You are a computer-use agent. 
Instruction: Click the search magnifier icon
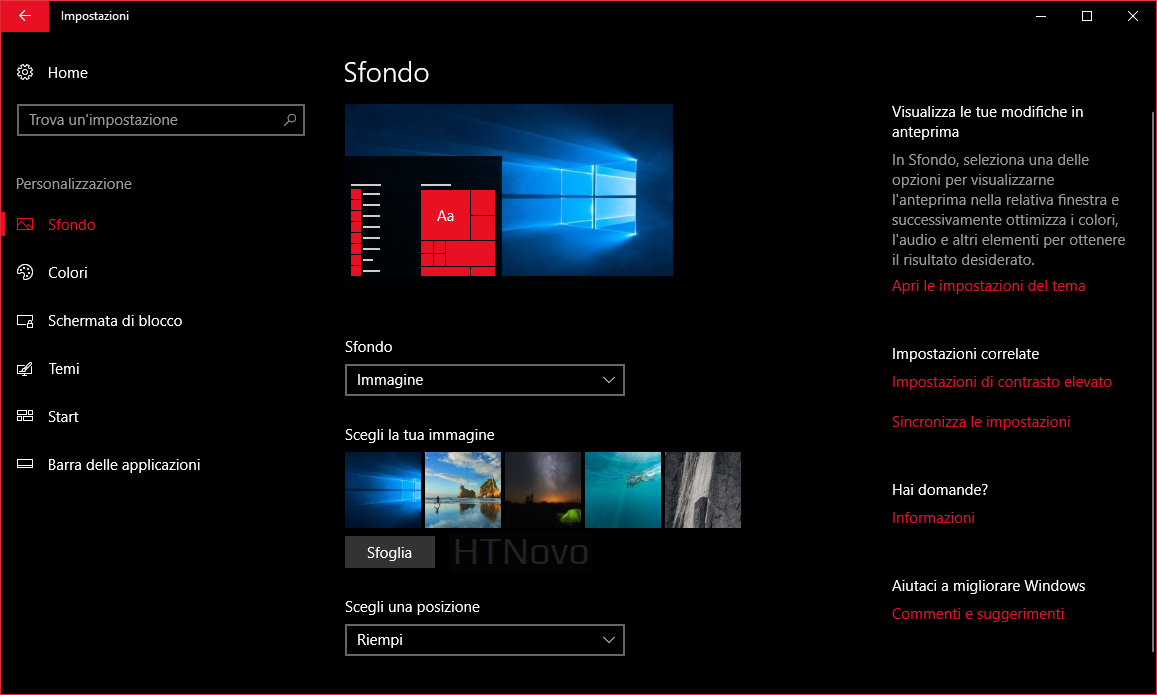pos(290,120)
